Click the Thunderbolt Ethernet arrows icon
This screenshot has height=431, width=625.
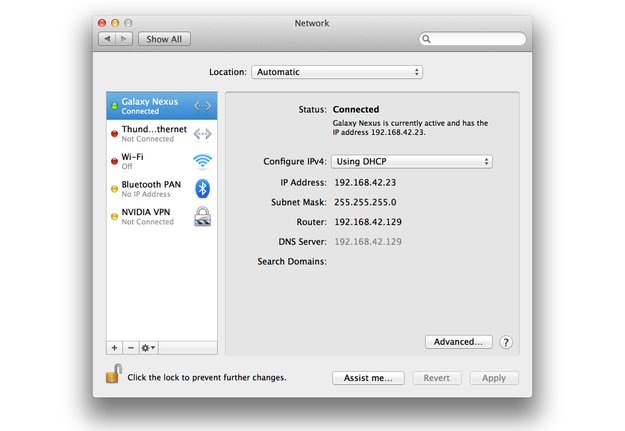tap(202, 134)
